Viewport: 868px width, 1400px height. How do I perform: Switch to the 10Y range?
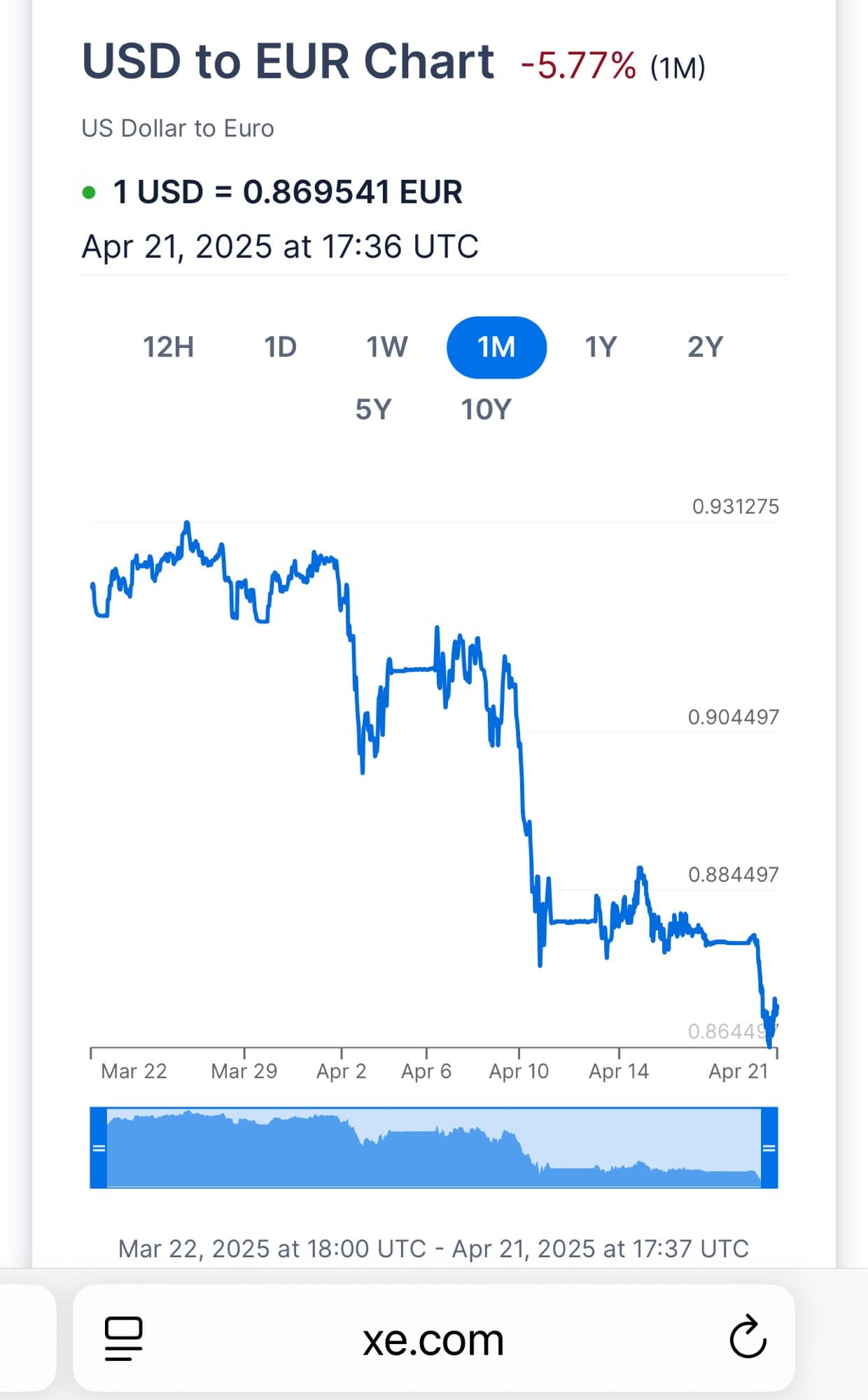[x=486, y=409]
